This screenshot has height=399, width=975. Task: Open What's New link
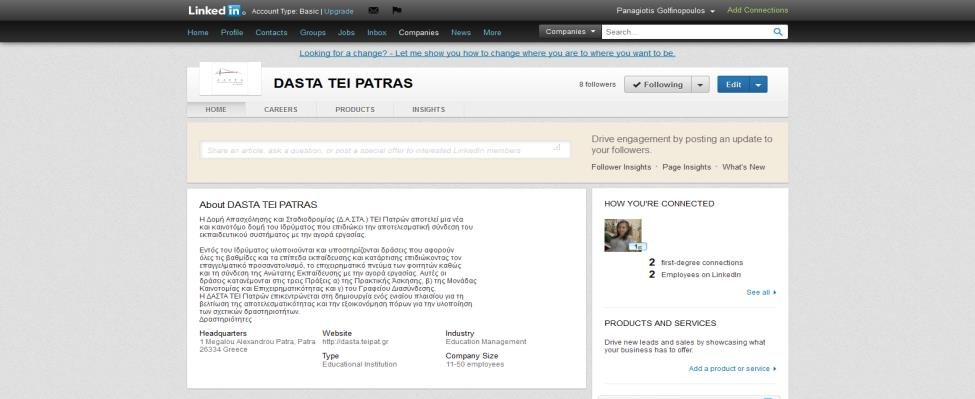point(744,167)
